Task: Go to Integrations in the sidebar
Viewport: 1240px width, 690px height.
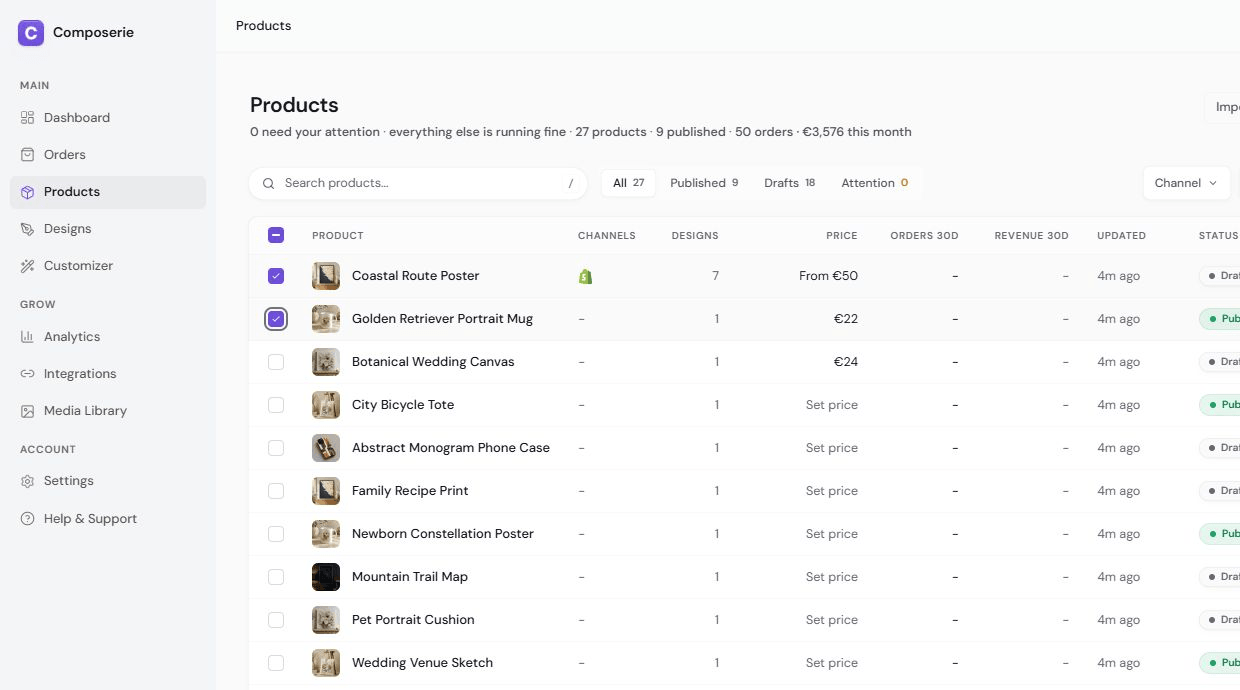Action: click(108, 374)
